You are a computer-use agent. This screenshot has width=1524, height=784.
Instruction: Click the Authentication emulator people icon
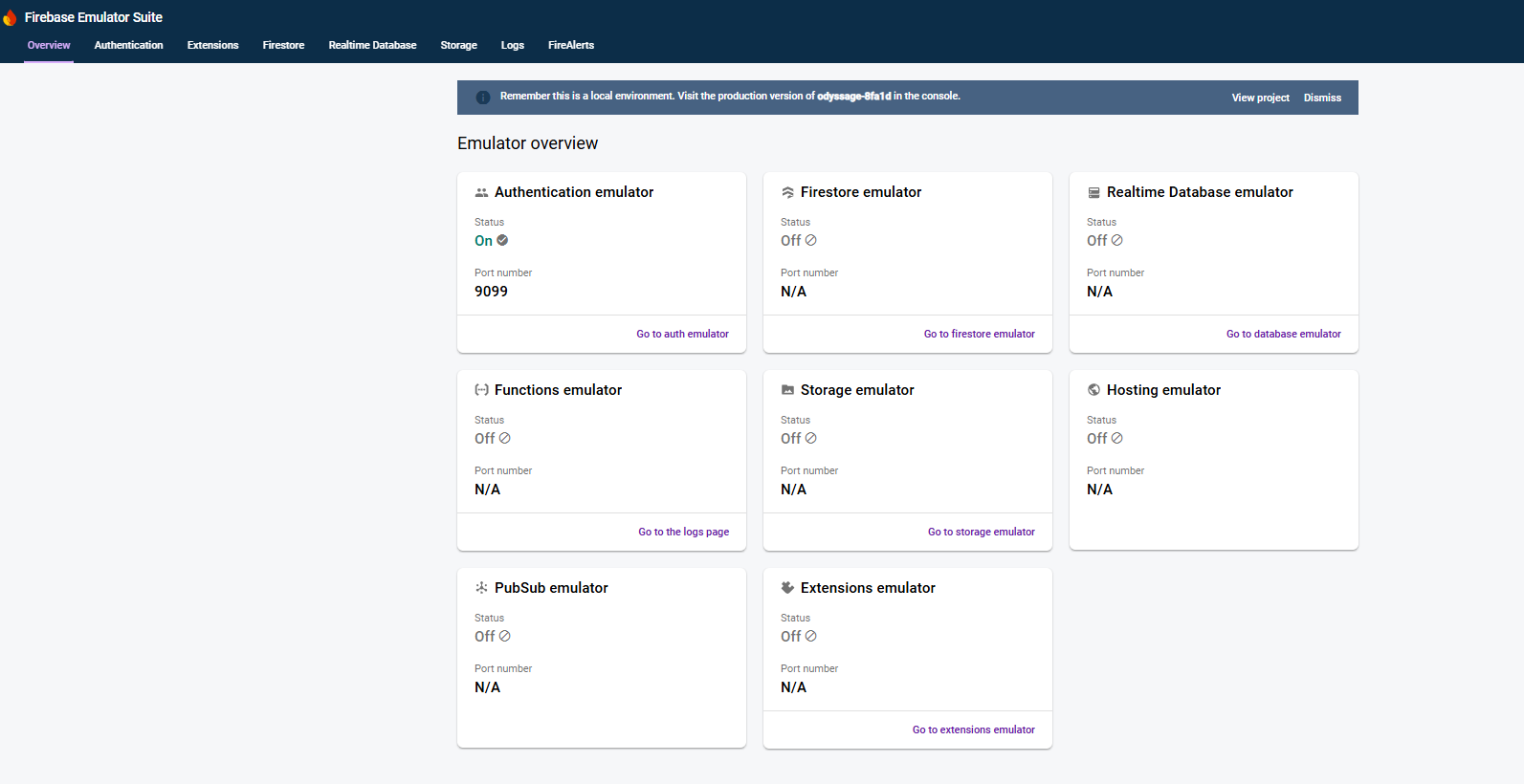tap(481, 192)
